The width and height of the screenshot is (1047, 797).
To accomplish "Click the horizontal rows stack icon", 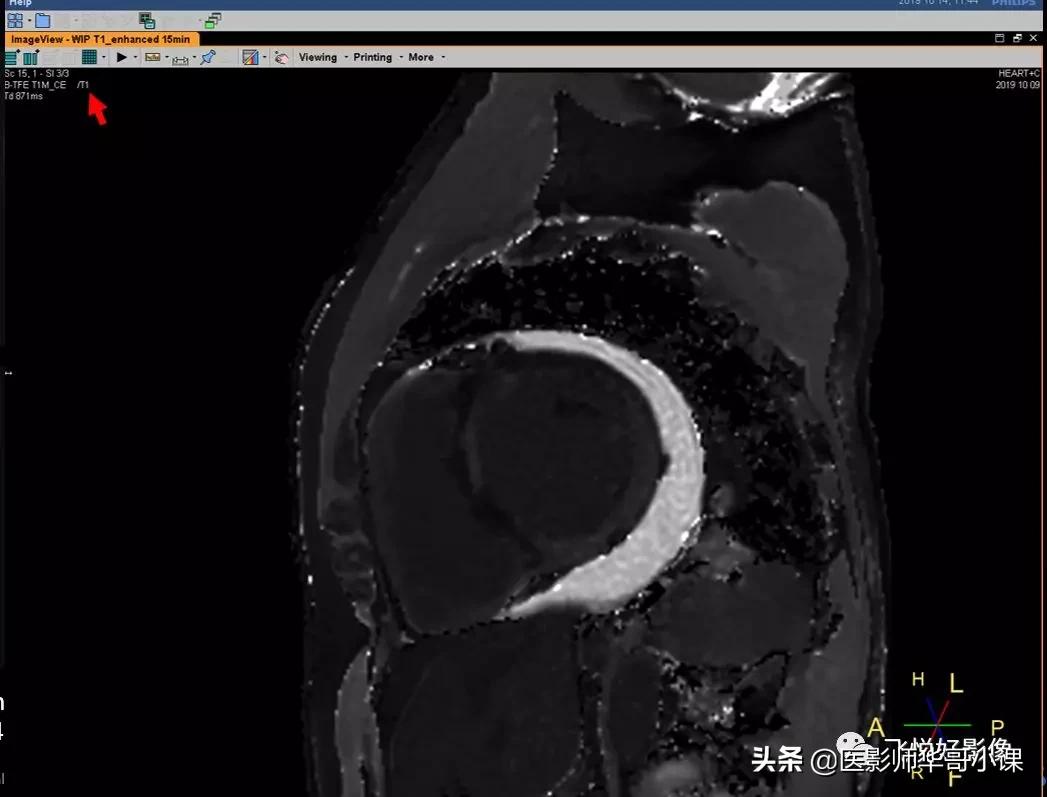I will [x=10, y=57].
